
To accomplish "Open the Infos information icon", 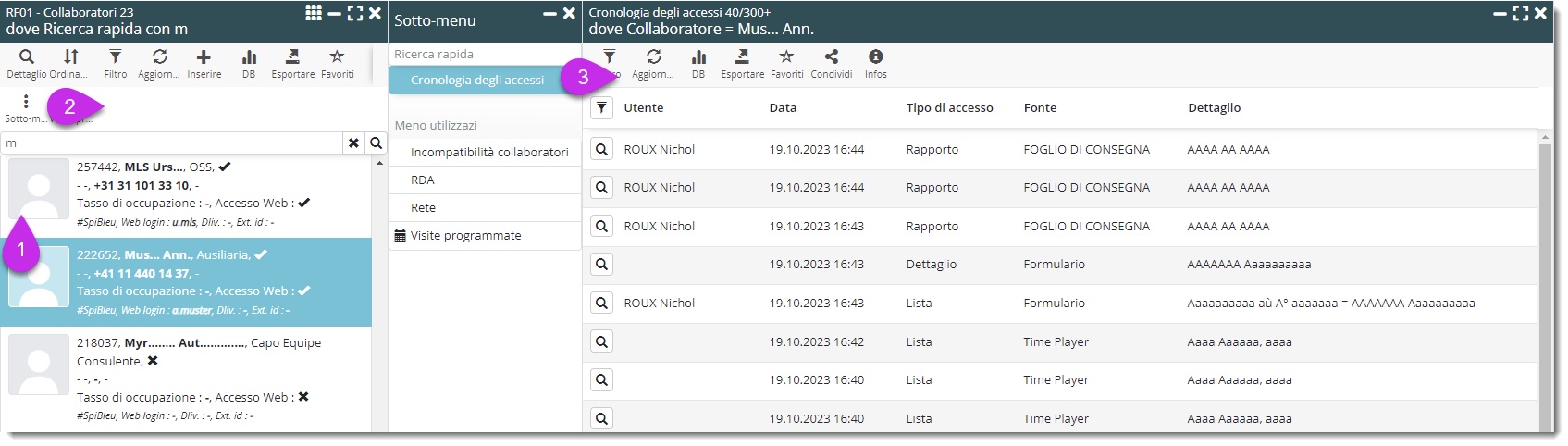I will click(875, 57).
